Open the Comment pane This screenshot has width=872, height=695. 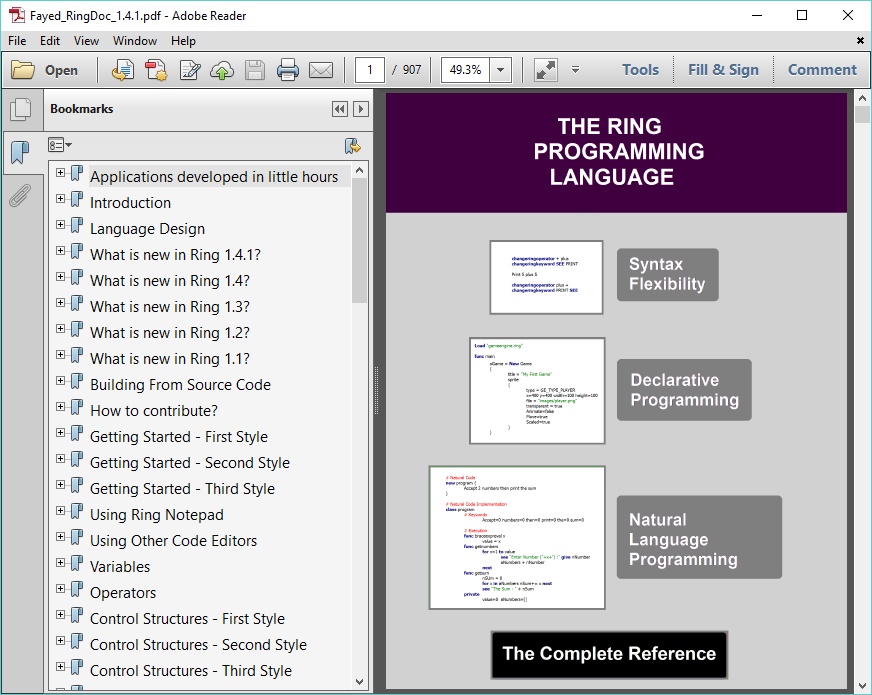[823, 70]
